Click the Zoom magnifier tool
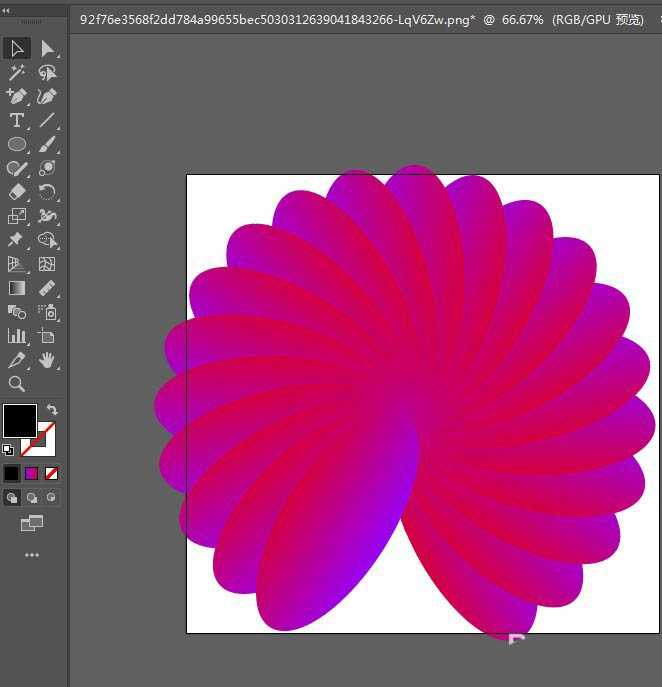Screen dimensions: 662x687 click(17, 384)
